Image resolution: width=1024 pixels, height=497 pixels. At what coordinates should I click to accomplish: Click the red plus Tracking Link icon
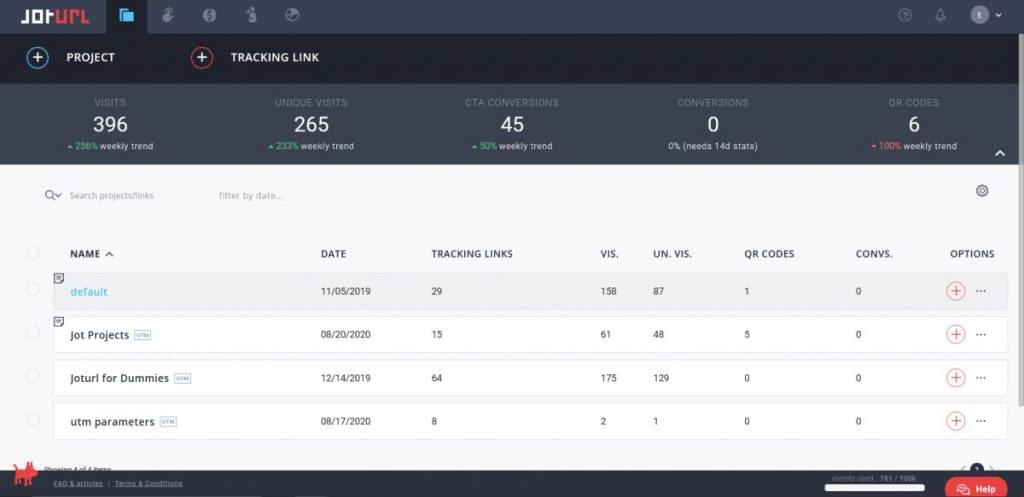click(x=202, y=57)
